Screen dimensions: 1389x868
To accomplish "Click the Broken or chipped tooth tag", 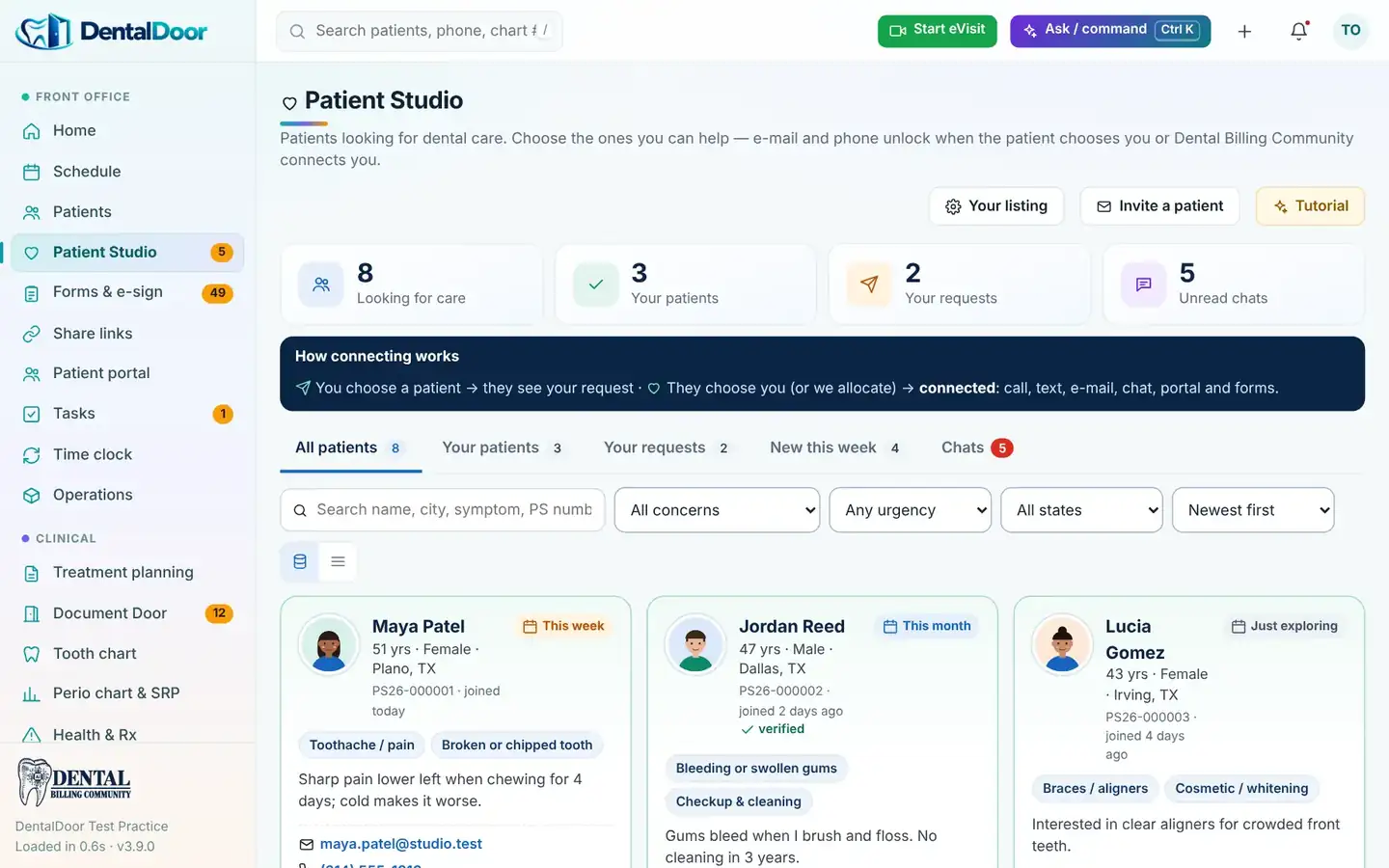I will 517,746.
